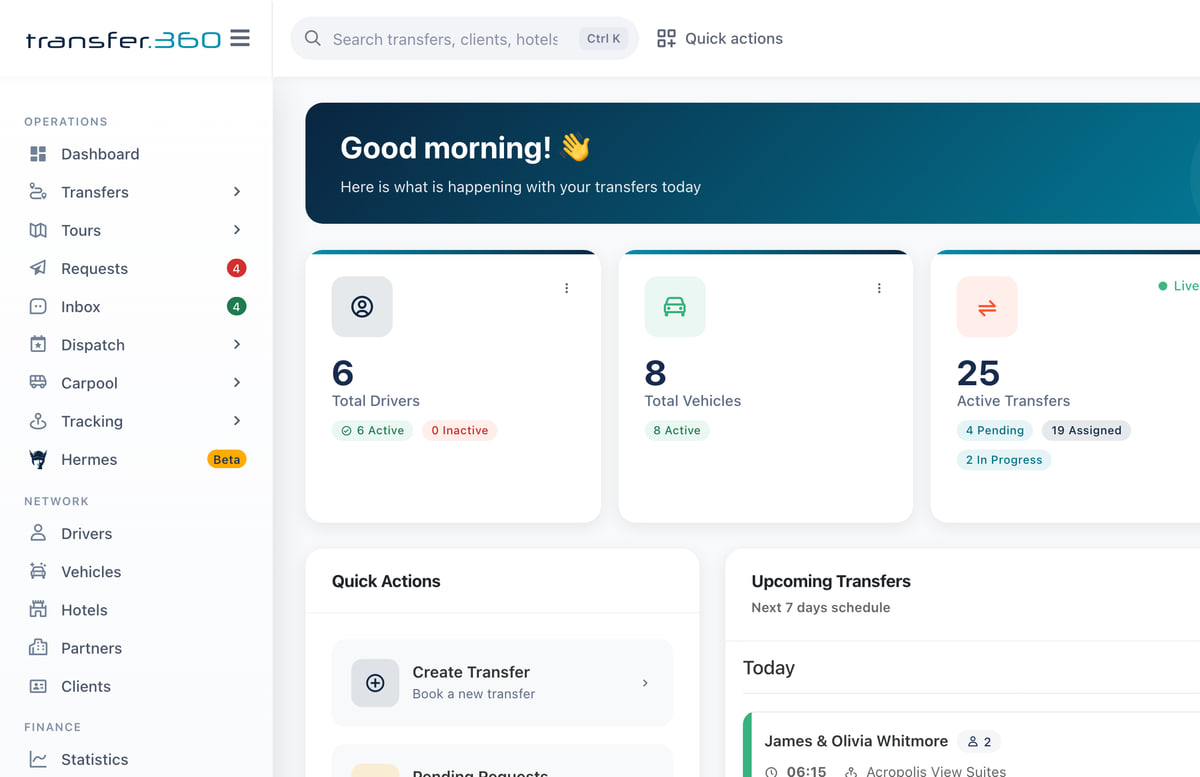Open the Requests menu item
This screenshot has width=1200, height=777.
(x=136, y=268)
